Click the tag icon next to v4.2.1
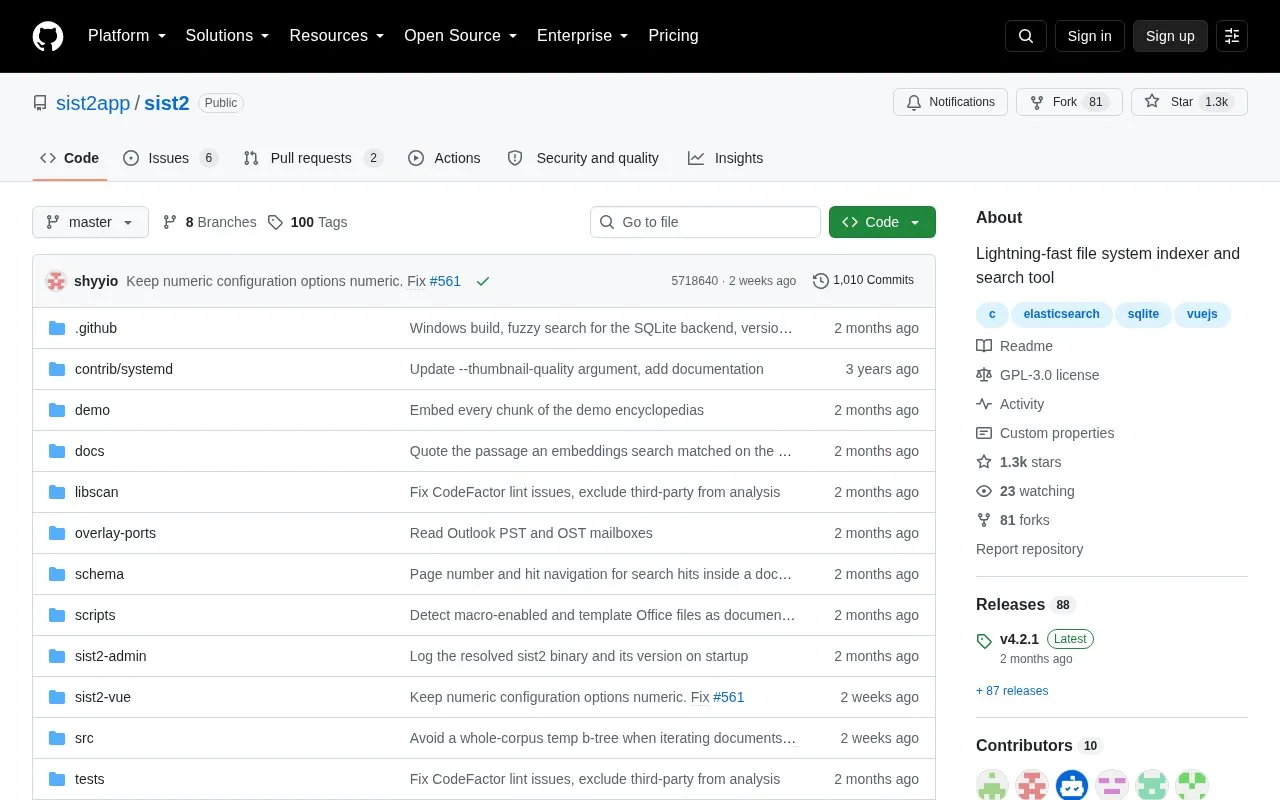The width and height of the screenshot is (1280, 800). (x=984, y=640)
